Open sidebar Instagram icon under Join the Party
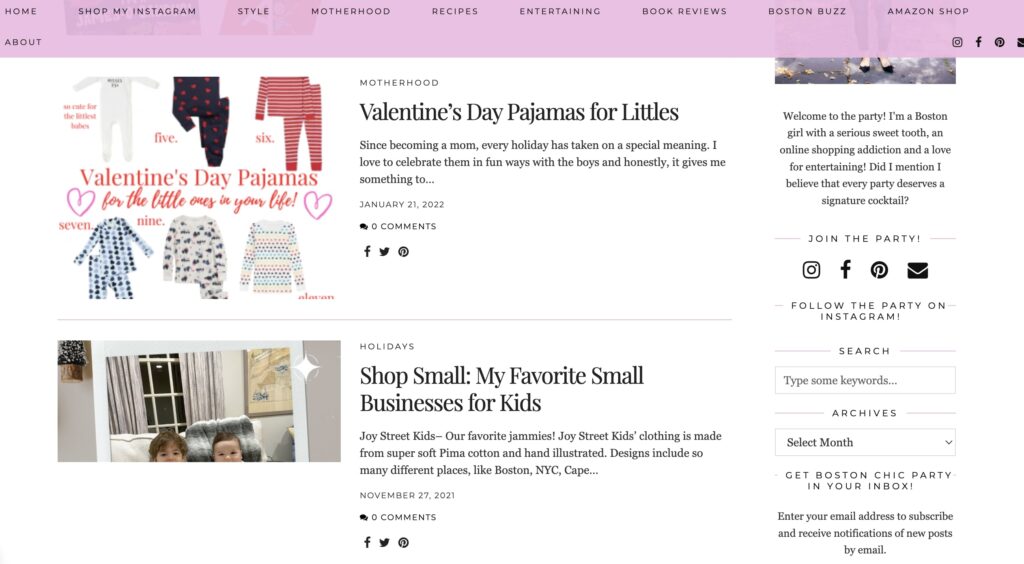This screenshot has height=564, width=1024. point(812,270)
